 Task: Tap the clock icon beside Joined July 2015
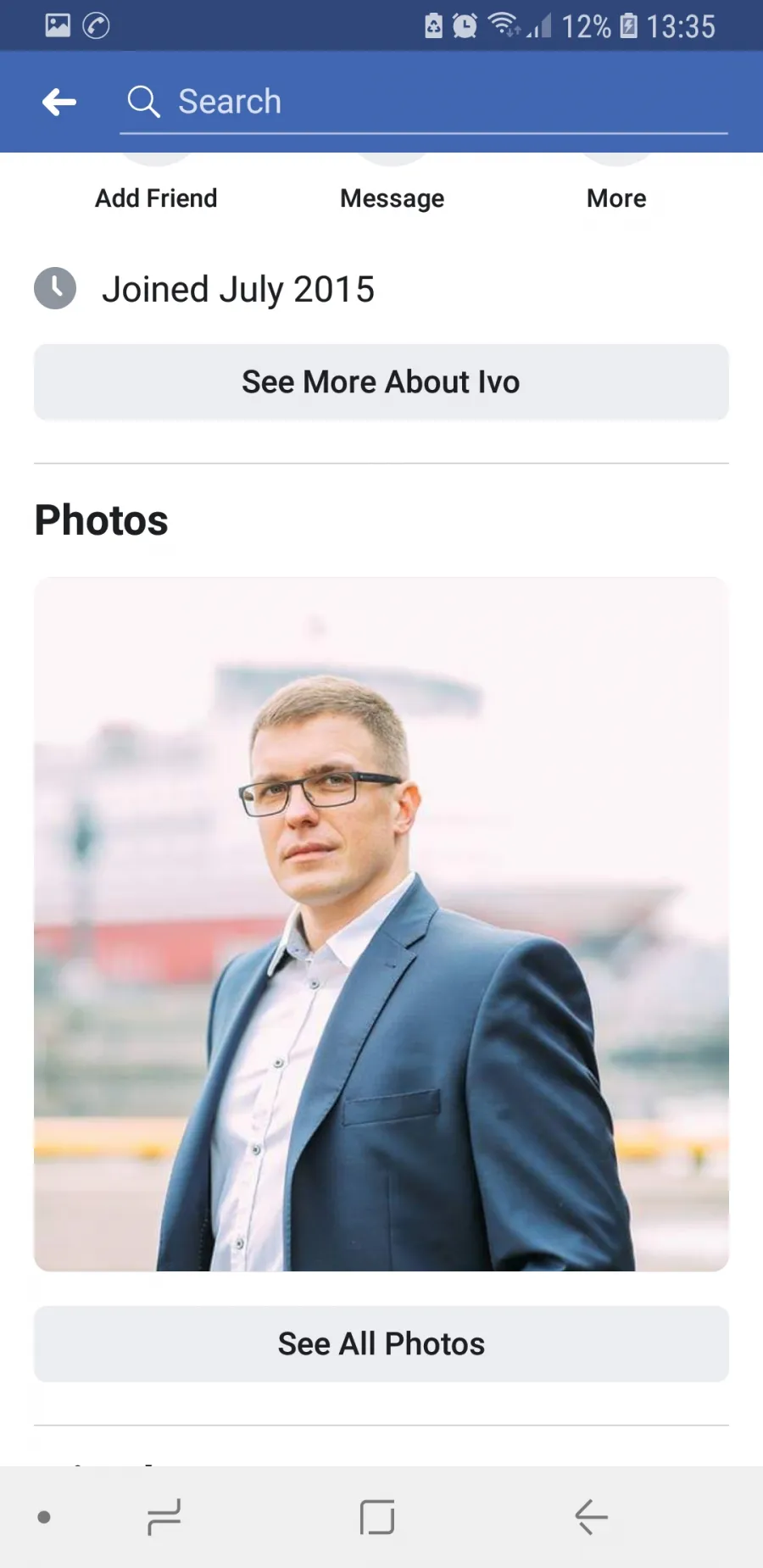click(x=55, y=288)
